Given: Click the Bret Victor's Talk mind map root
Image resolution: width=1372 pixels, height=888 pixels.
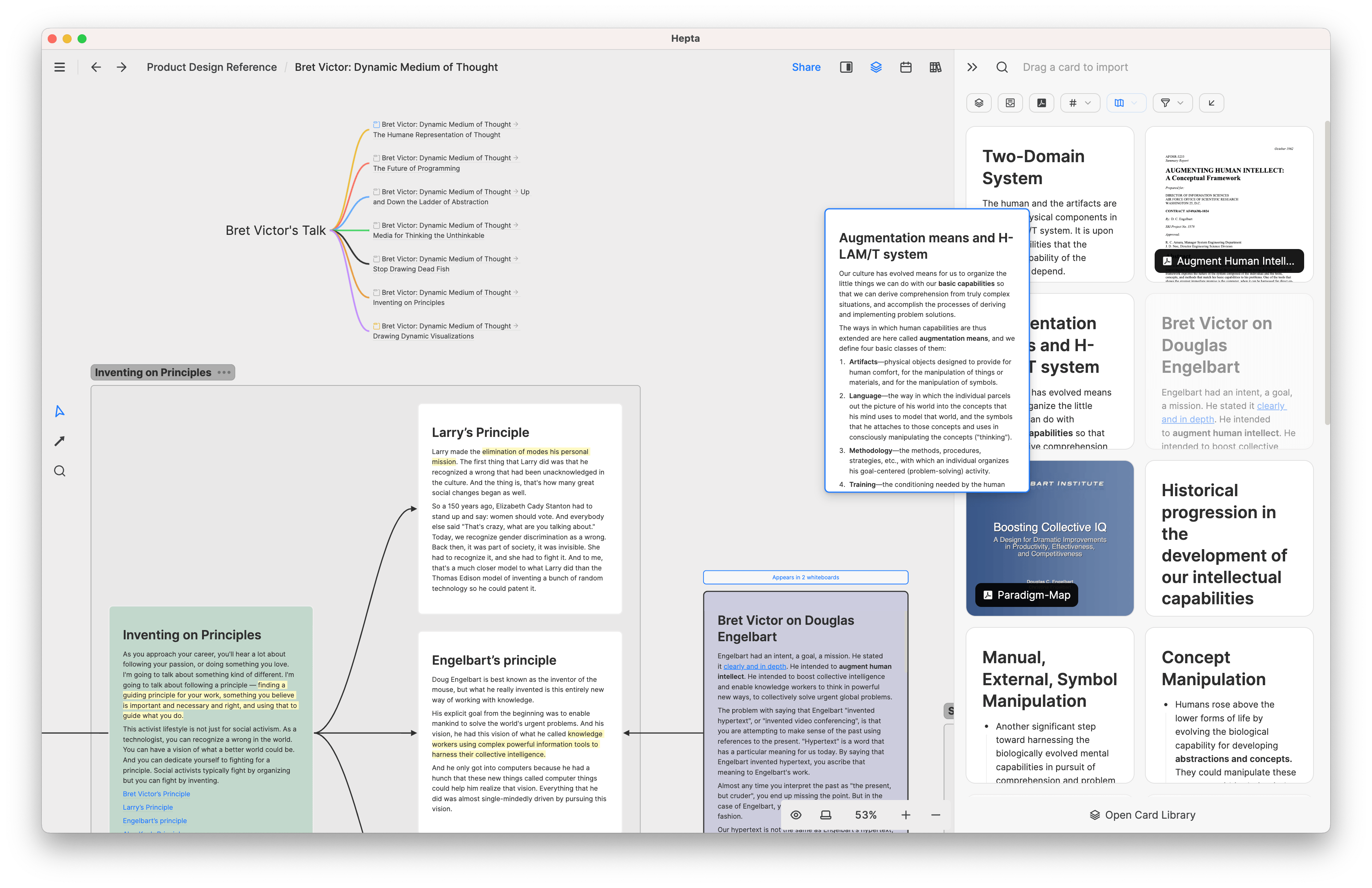Looking at the screenshot, I should (x=276, y=230).
